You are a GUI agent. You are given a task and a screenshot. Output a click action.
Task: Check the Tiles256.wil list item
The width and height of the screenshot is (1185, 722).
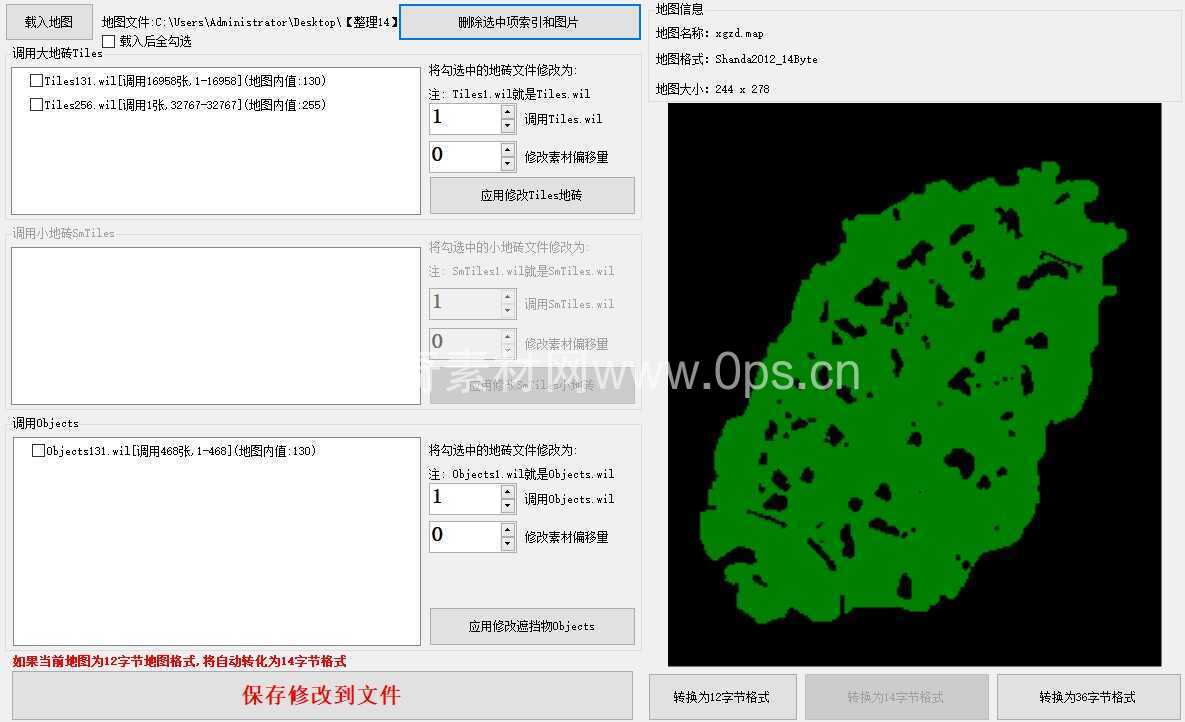[x=37, y=105]
